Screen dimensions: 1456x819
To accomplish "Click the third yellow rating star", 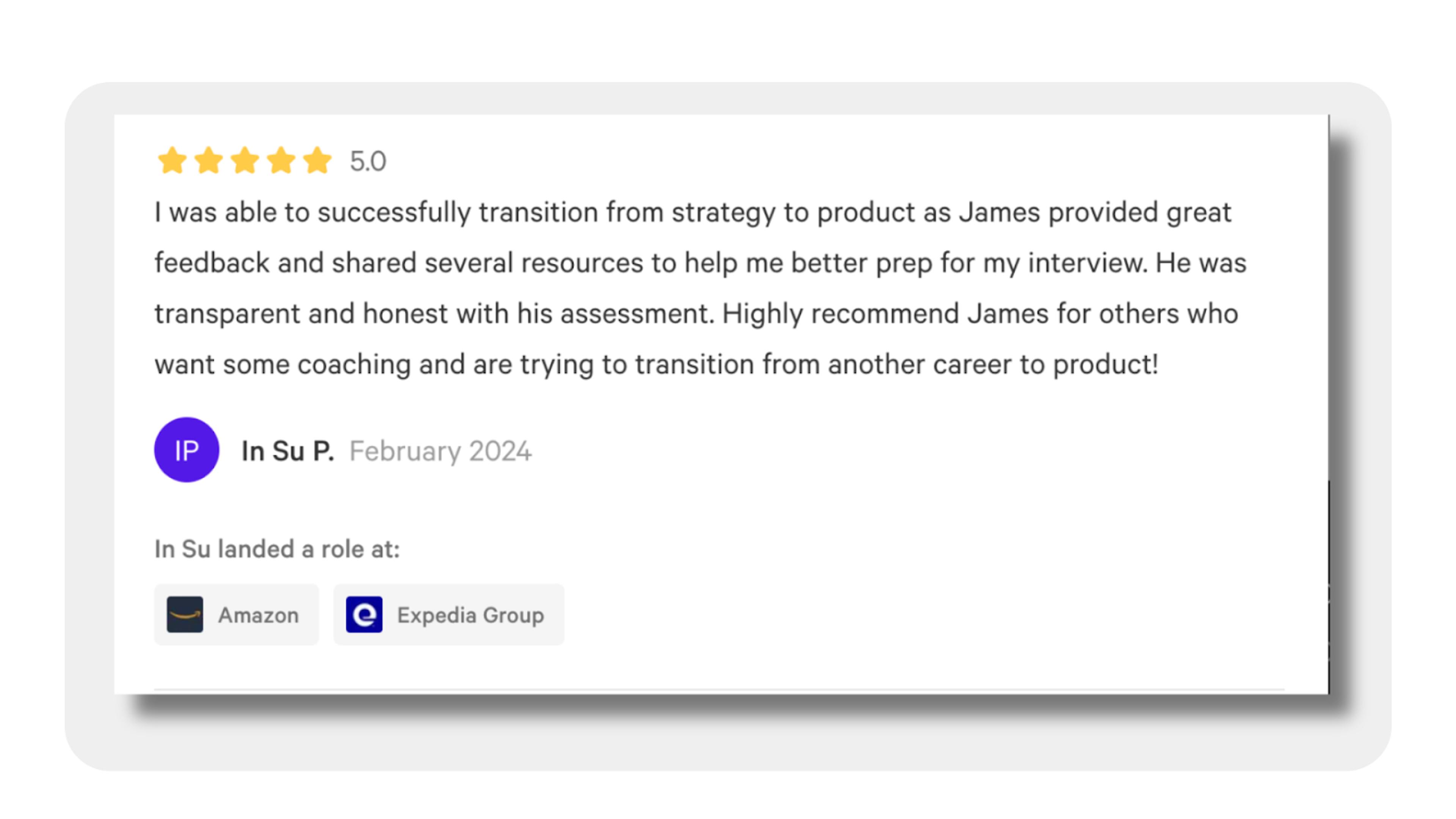I will (245, 160).
